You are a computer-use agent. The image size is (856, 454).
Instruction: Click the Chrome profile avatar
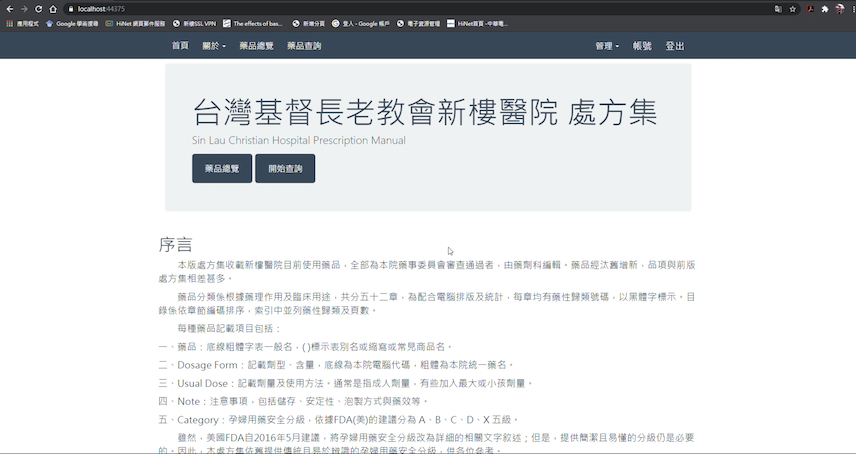838,8
